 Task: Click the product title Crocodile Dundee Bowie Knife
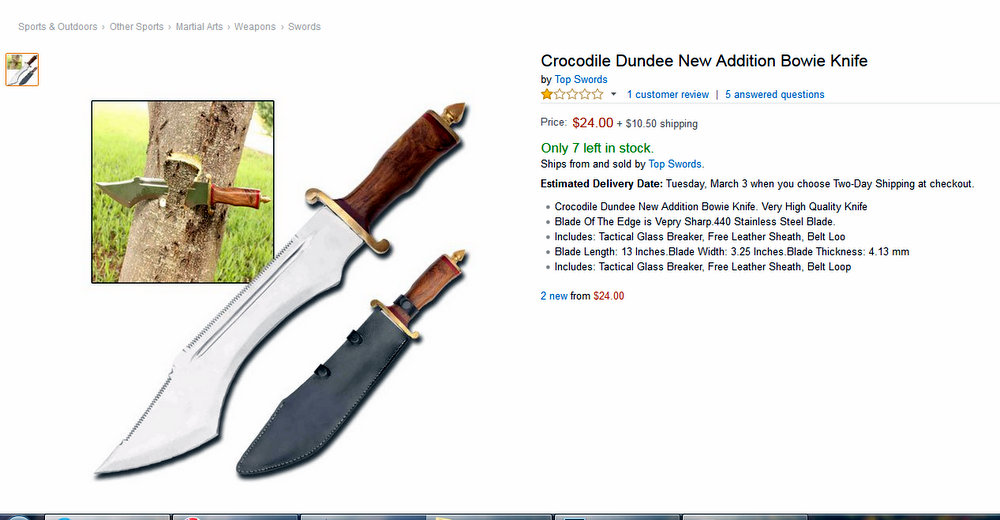[704, 61]
